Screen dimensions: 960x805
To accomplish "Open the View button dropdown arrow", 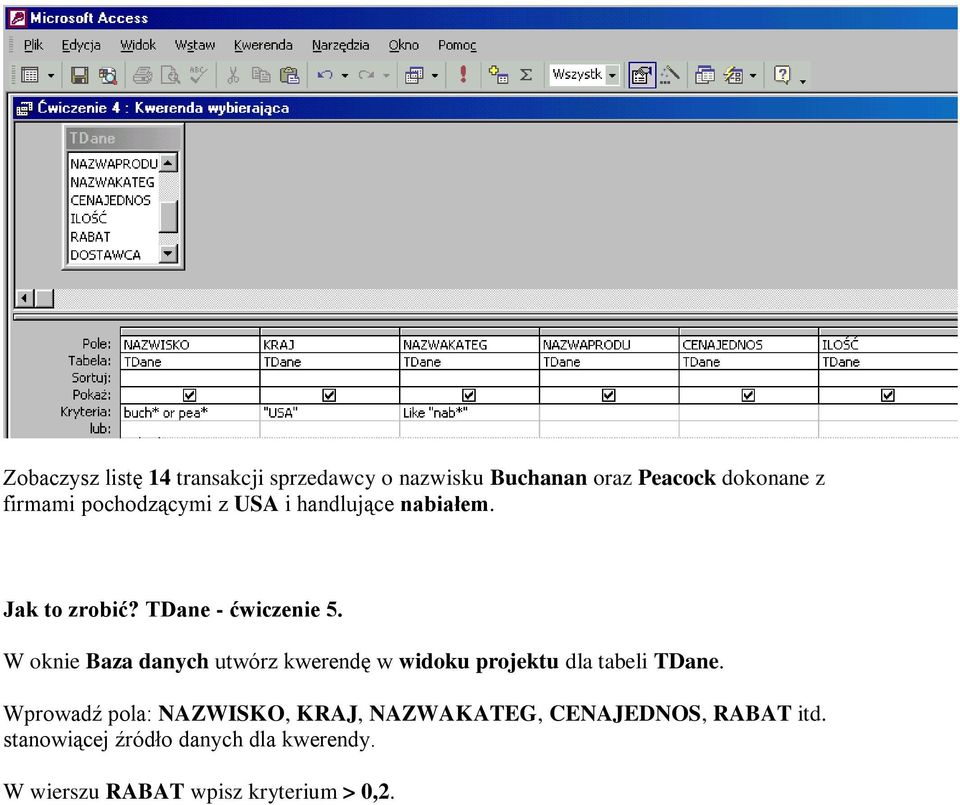I will click(51, 76).
